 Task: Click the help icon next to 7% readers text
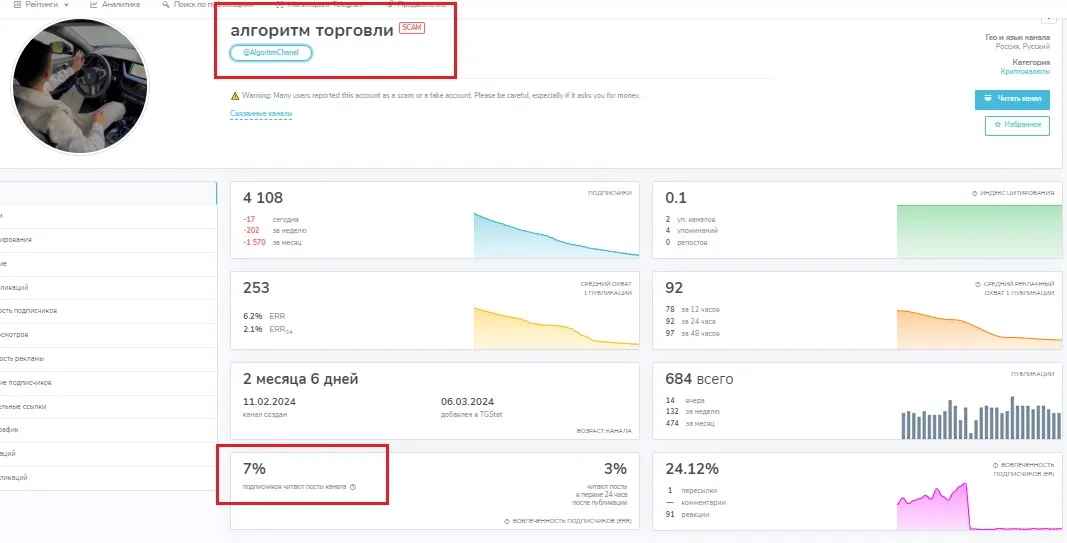click(x=352, y=487)
